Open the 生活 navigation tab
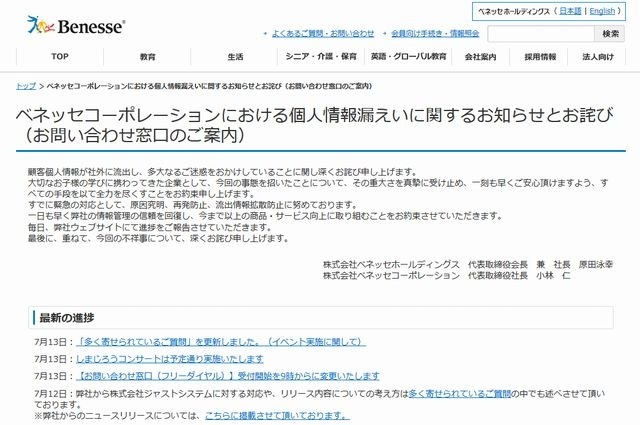This screenshot has width=640, height=425. (235, 57)
